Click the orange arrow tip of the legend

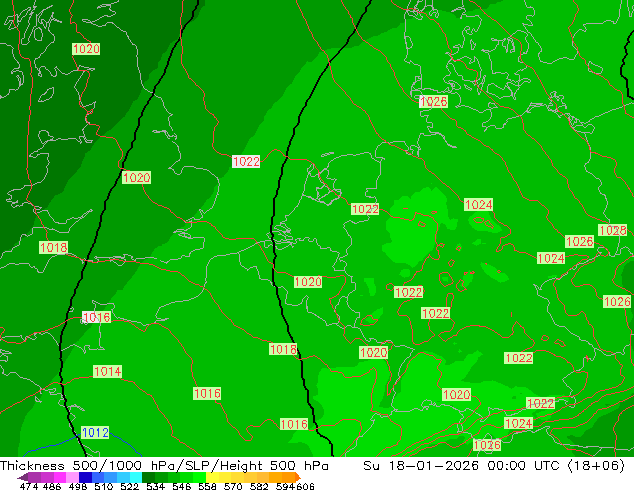298,477
